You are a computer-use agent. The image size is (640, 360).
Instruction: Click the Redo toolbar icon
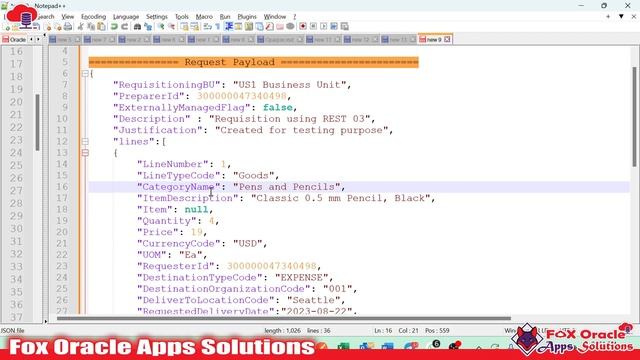(x=124, y=27)
